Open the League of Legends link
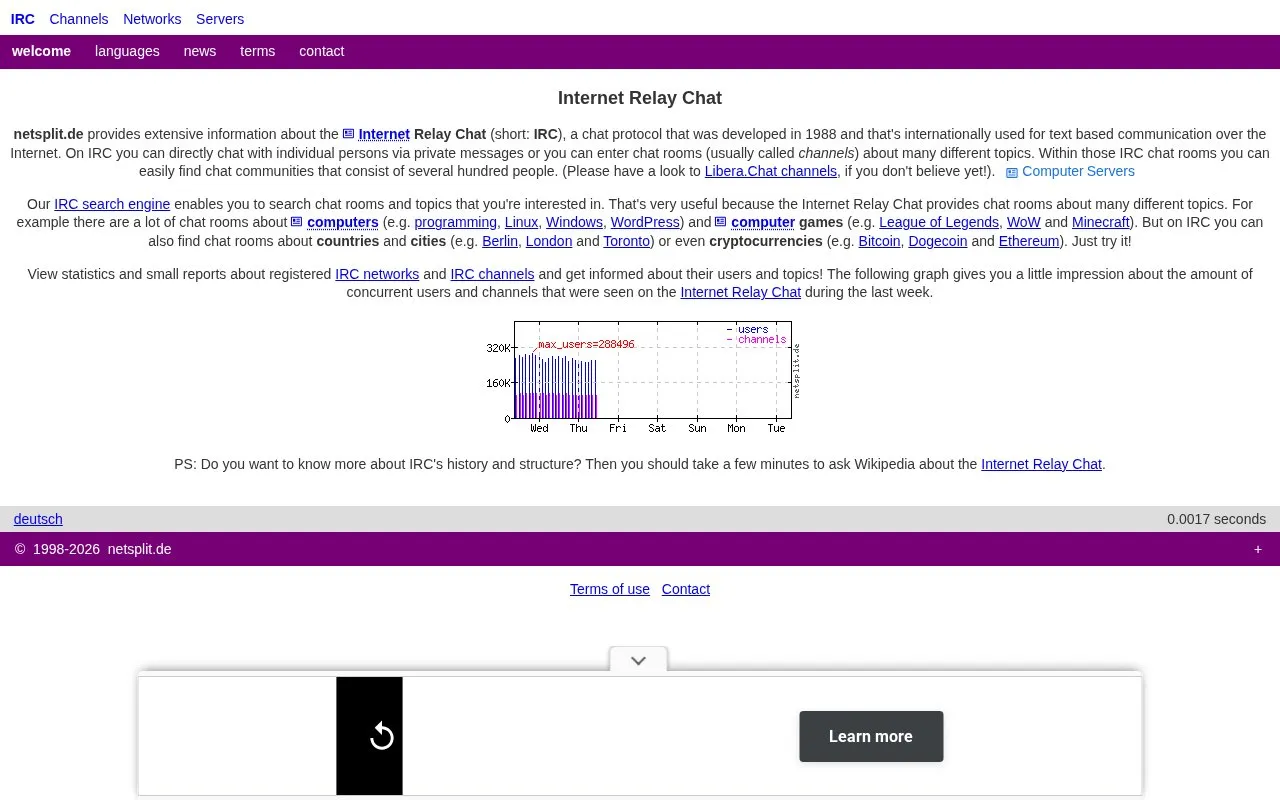This screenshot has width=1280, height=800. coord(939,222)
